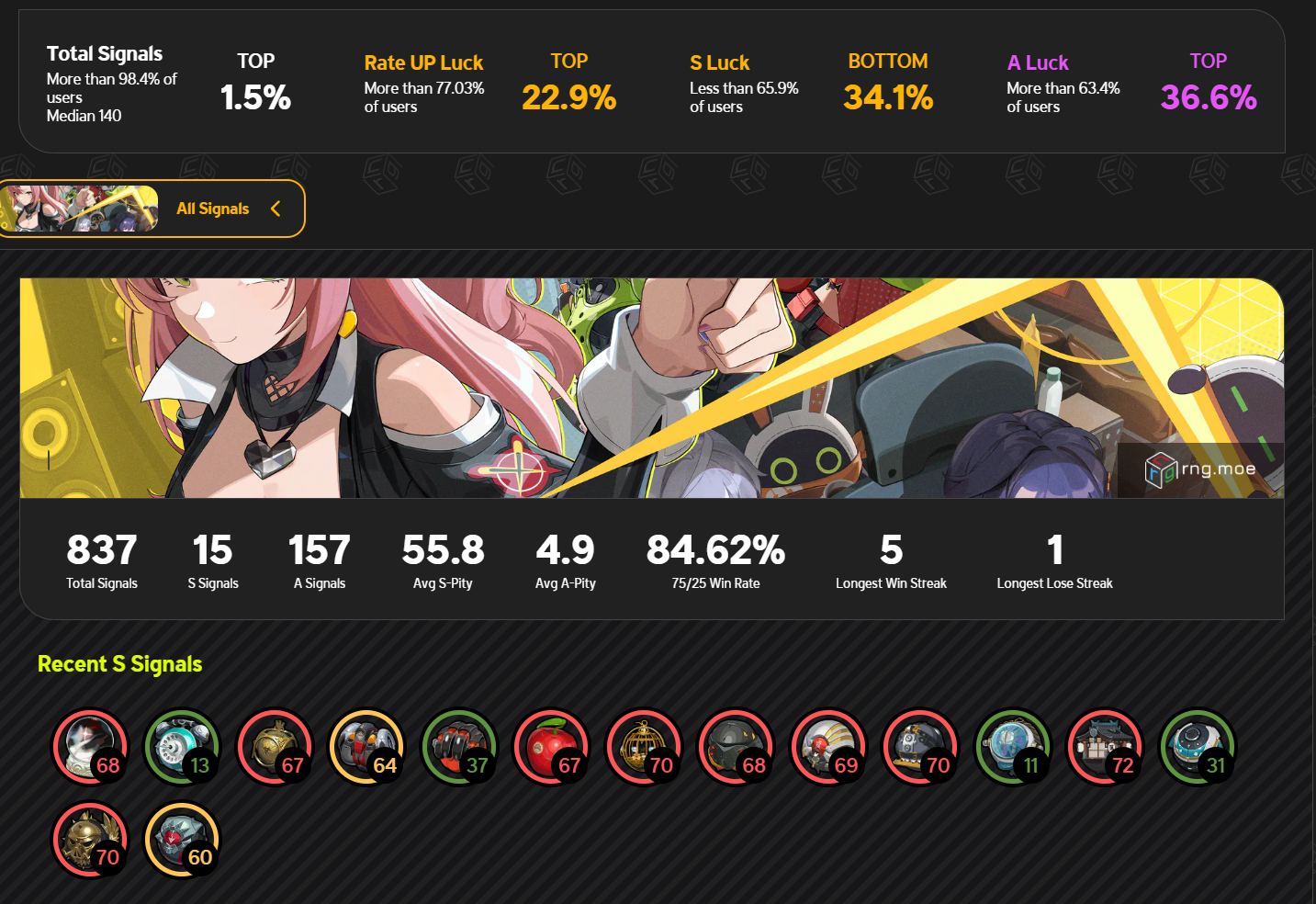This screenshot has height=904, width=1316.
Task: Open the teal-white sphere engine with pity 31
Action: (x=1198, y=747)
